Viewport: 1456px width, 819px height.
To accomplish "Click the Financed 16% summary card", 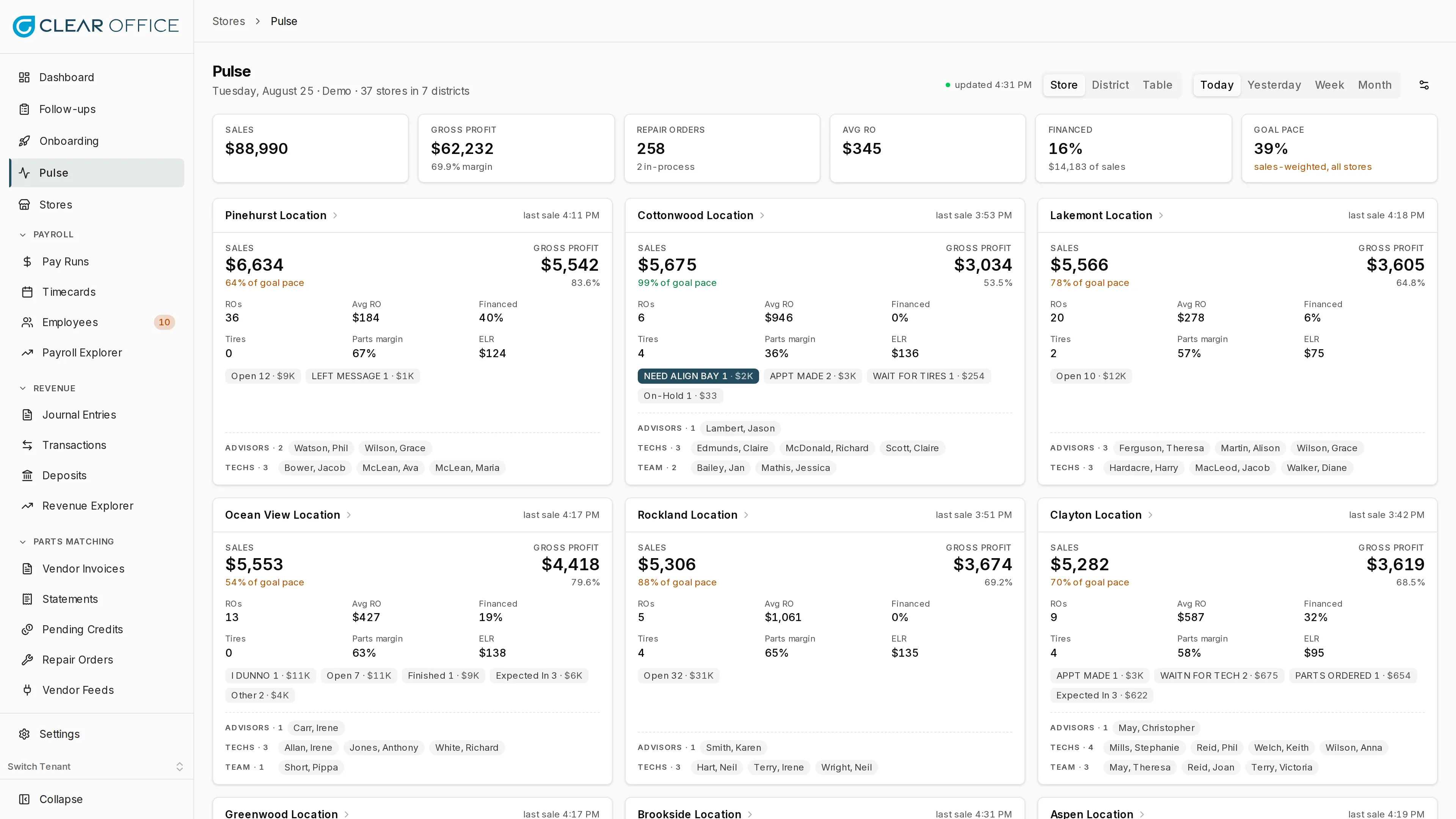I will coord(1133,149).
